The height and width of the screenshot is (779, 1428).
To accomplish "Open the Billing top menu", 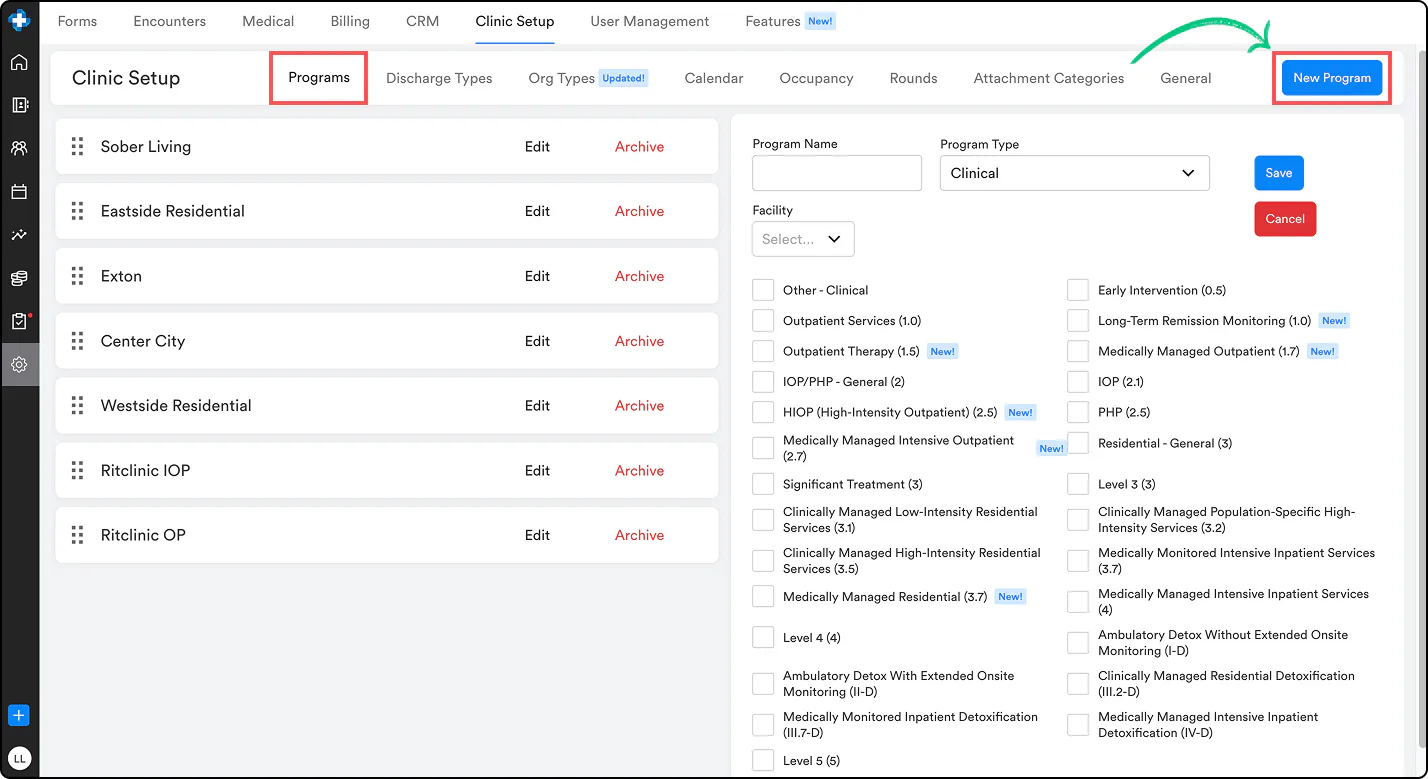I will (350, 21).
